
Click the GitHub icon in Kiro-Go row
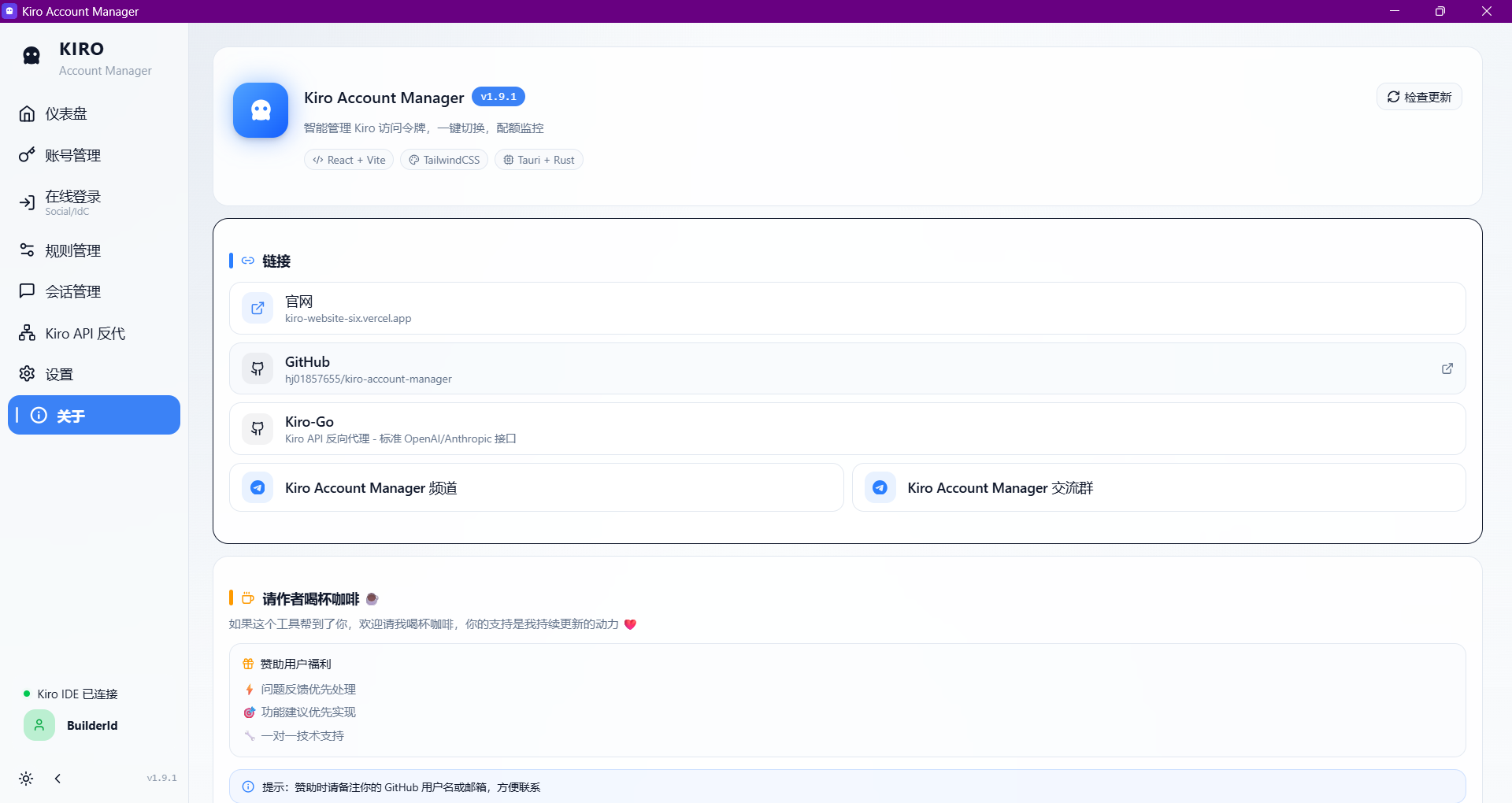pos(258,429)
